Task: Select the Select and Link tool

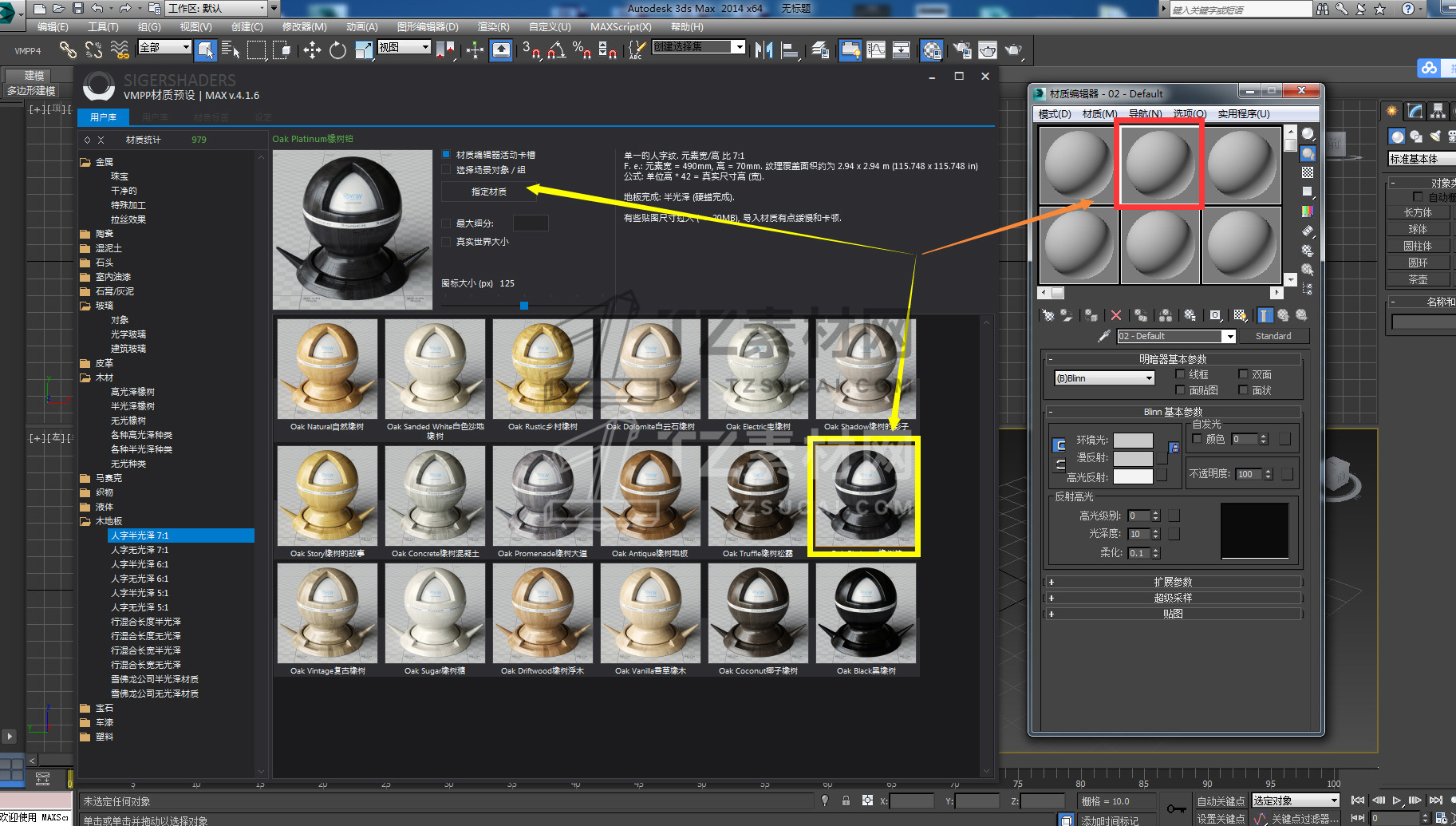Action: (68, 50)
